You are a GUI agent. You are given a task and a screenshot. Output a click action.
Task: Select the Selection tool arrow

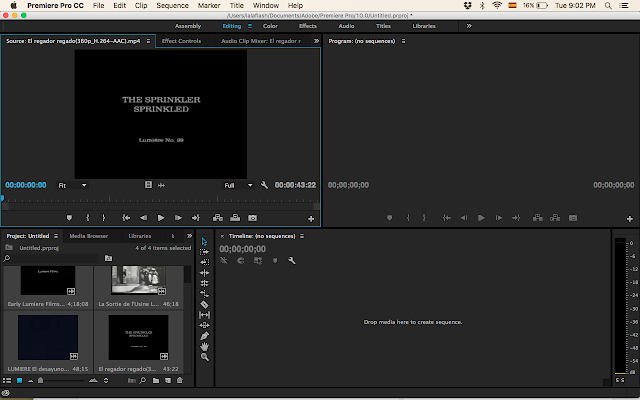click(x=204, y=242)
